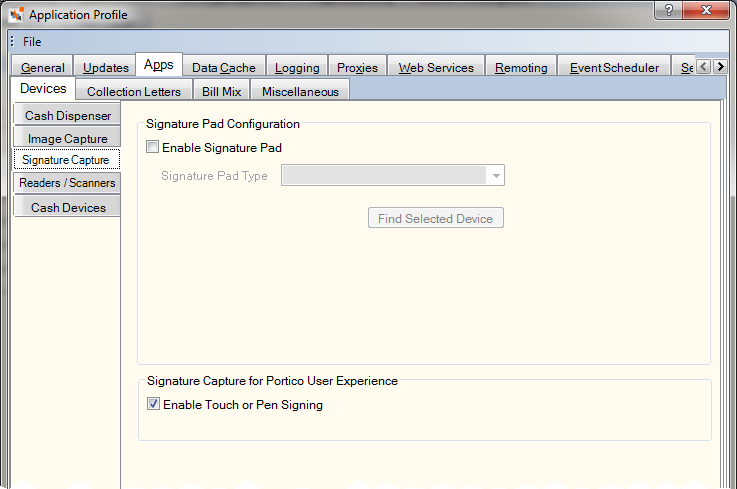Screen dimensions: 737x489
Task: Tick the Enable Signature Pad checkbox
Action: coord(152,147)
